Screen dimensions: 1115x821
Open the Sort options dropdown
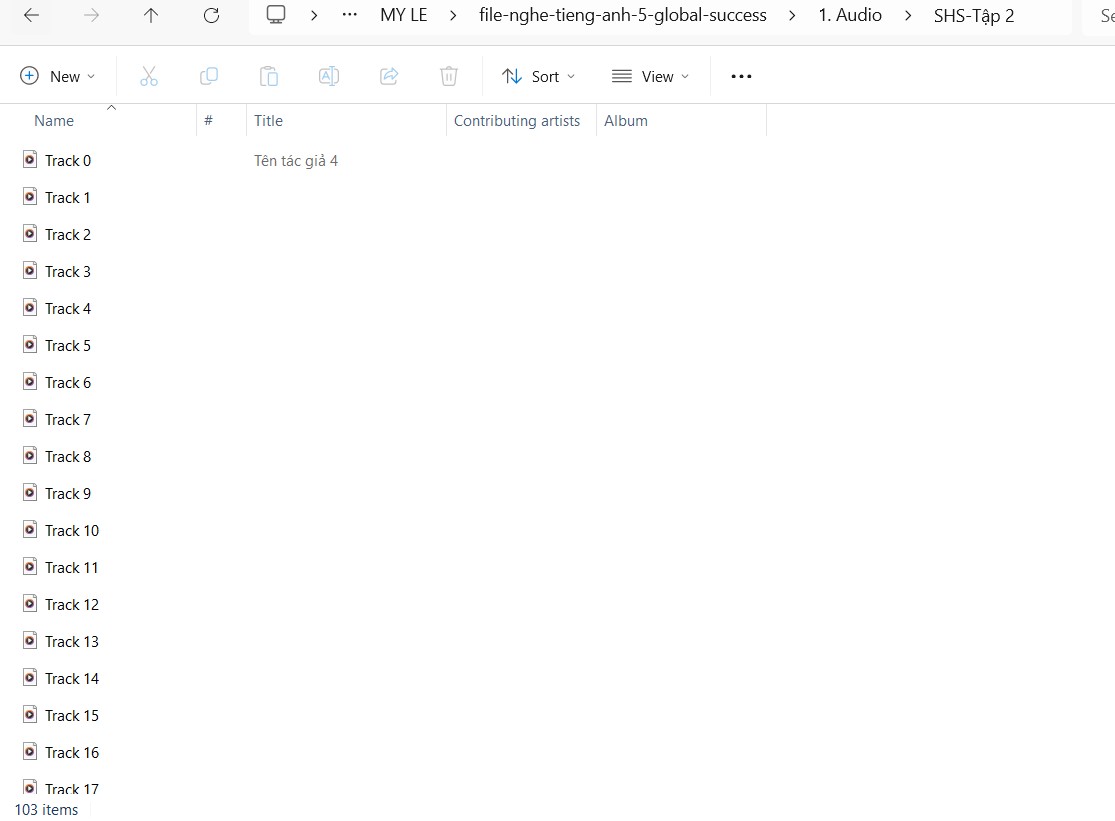[538, 76]
